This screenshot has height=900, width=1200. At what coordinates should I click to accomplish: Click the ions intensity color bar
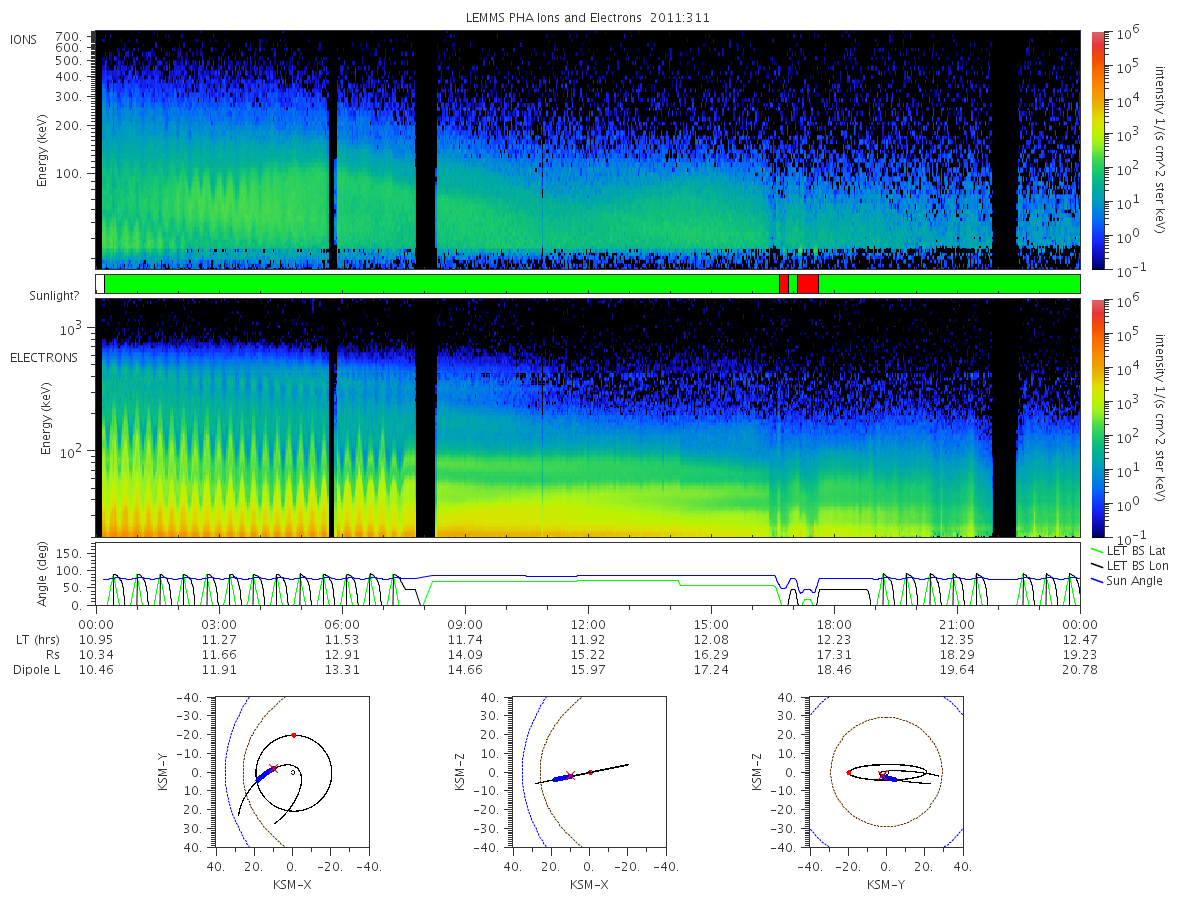click(1098, 150)
